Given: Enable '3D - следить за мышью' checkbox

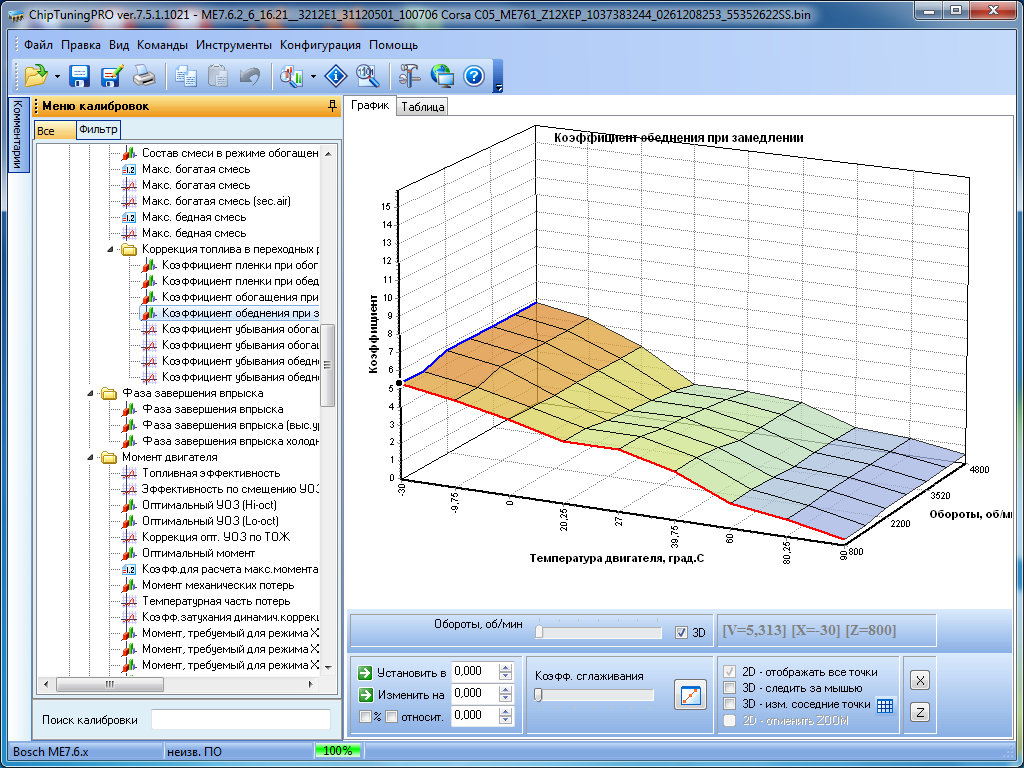Looking at the screenshot, I should [x=727, y=688].
